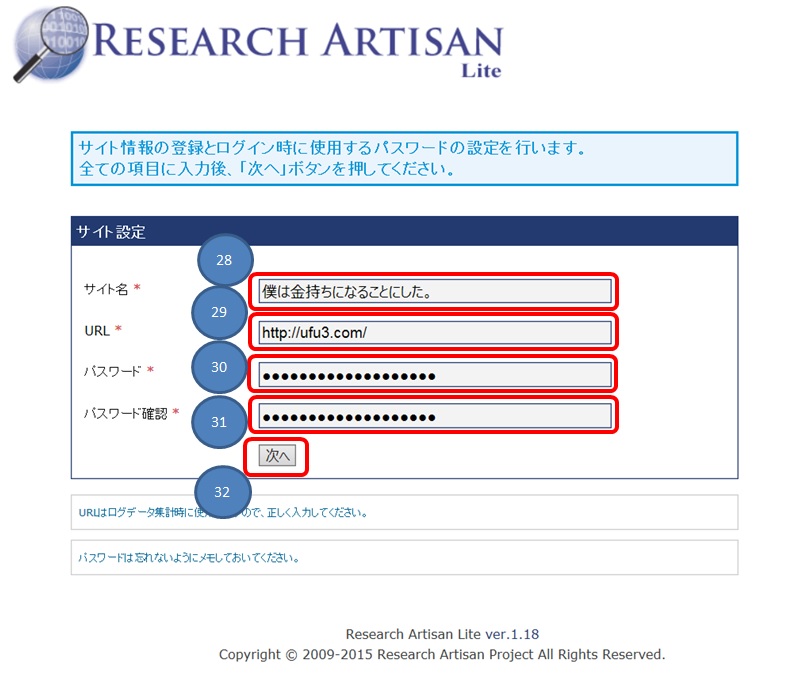Viewport: 789px width, 677px height.
Task: Click the Research Artisan Lite ver.1.18 footer text
Action: point(442,634)
